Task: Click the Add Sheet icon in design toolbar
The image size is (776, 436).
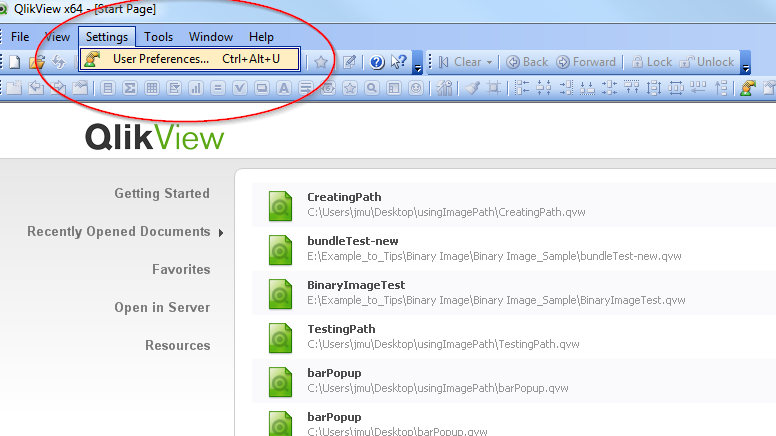Action: point(14,88)
